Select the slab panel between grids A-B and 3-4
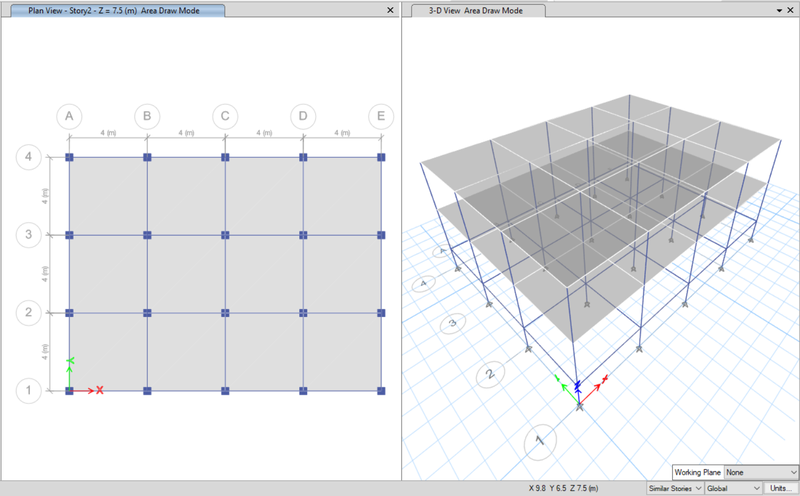Image resolution: width=800 pixels, height=496 pixels. 108,196
